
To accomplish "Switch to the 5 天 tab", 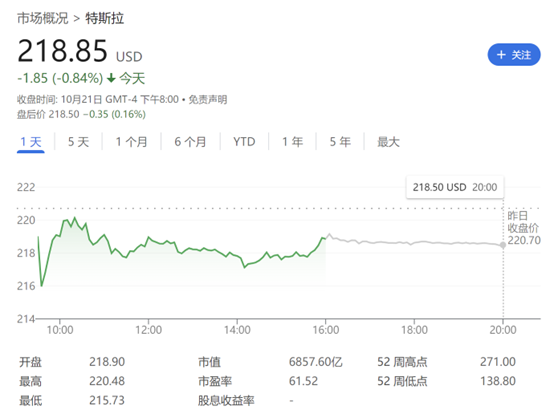I will click(x=78, y=142).
